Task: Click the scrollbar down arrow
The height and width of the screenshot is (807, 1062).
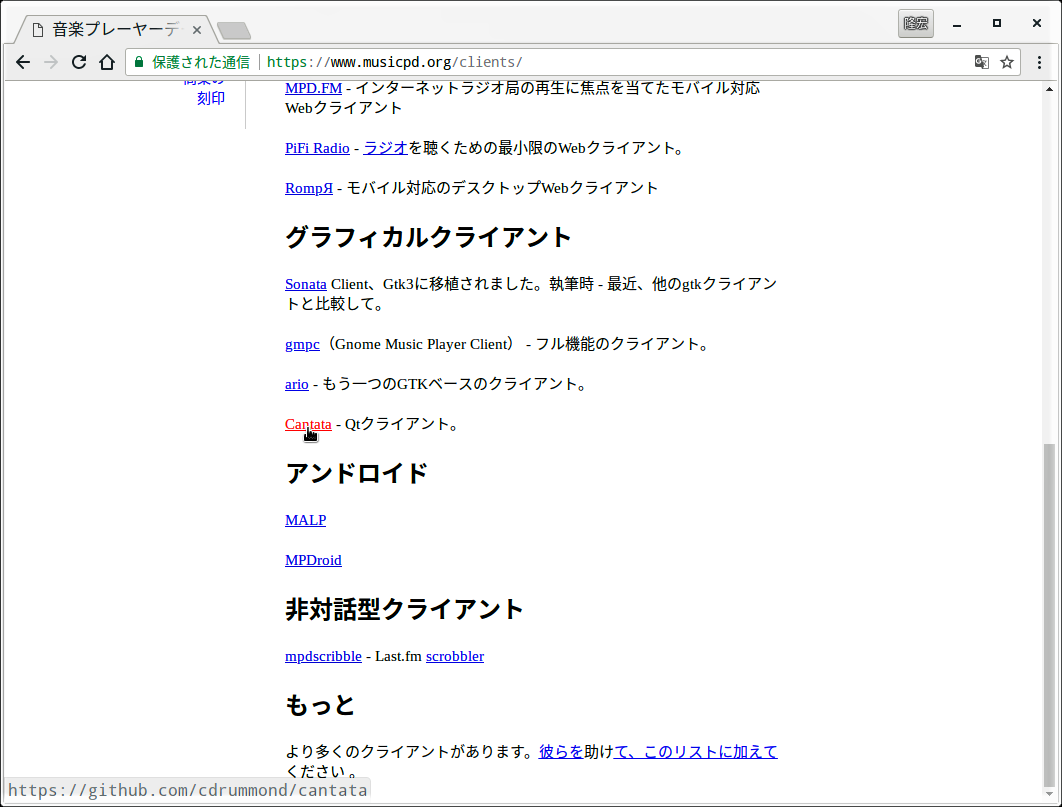Action: (x=1049, y=795)
